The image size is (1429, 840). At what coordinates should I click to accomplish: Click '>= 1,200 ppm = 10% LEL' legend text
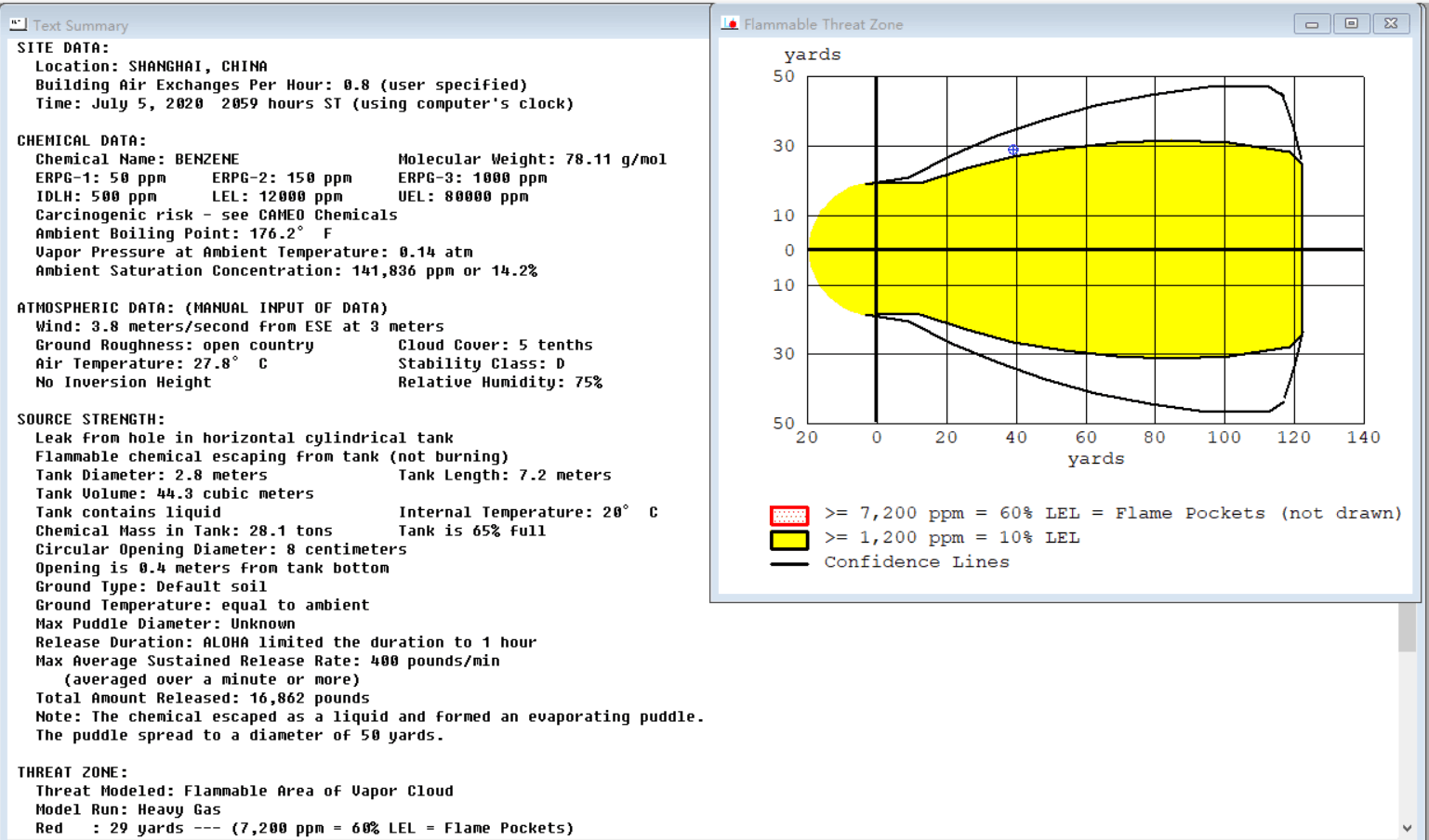[x=952, y=538]
